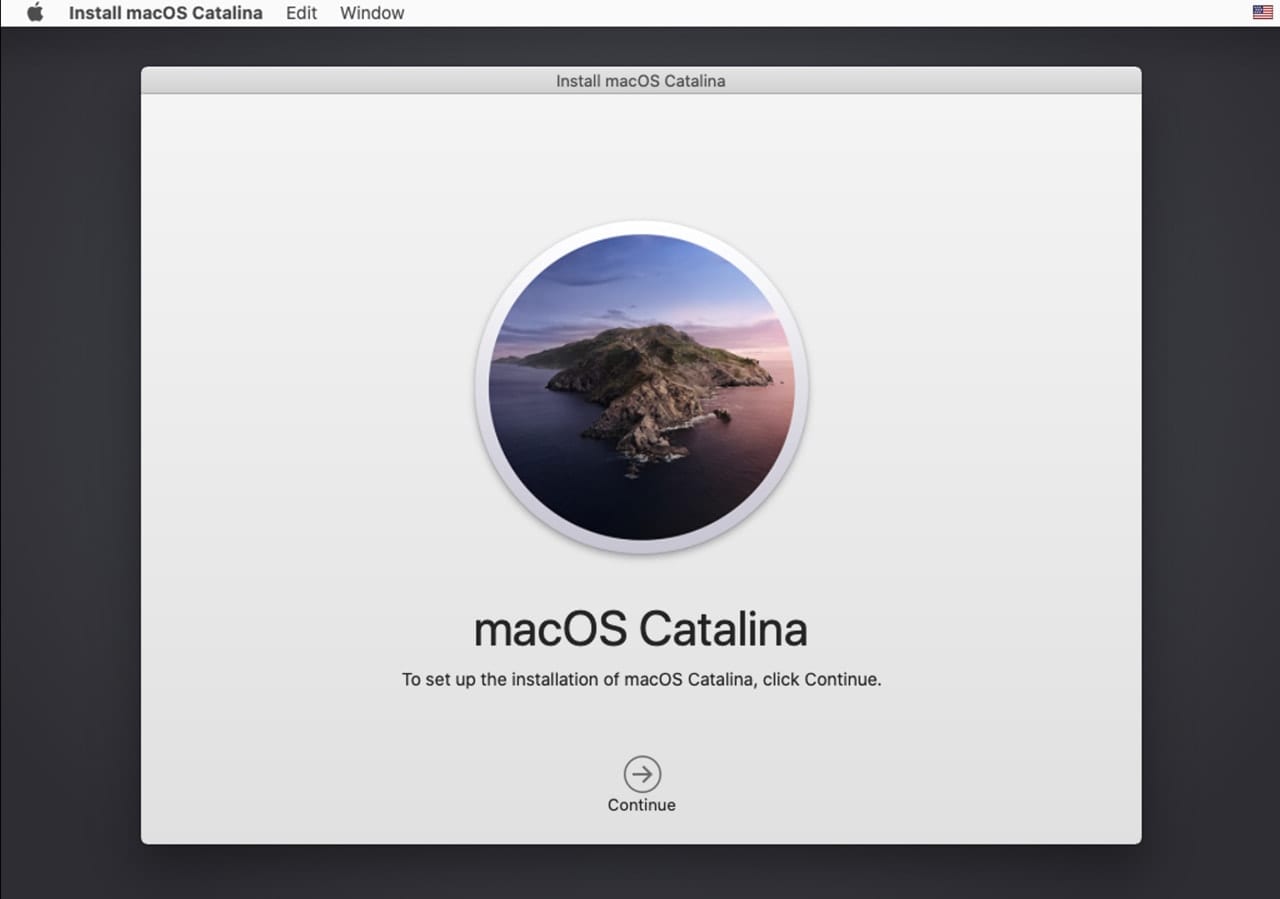Open the Apple menu
The width and height of the screenshot is (1280, 899).
tap(35, 13)
